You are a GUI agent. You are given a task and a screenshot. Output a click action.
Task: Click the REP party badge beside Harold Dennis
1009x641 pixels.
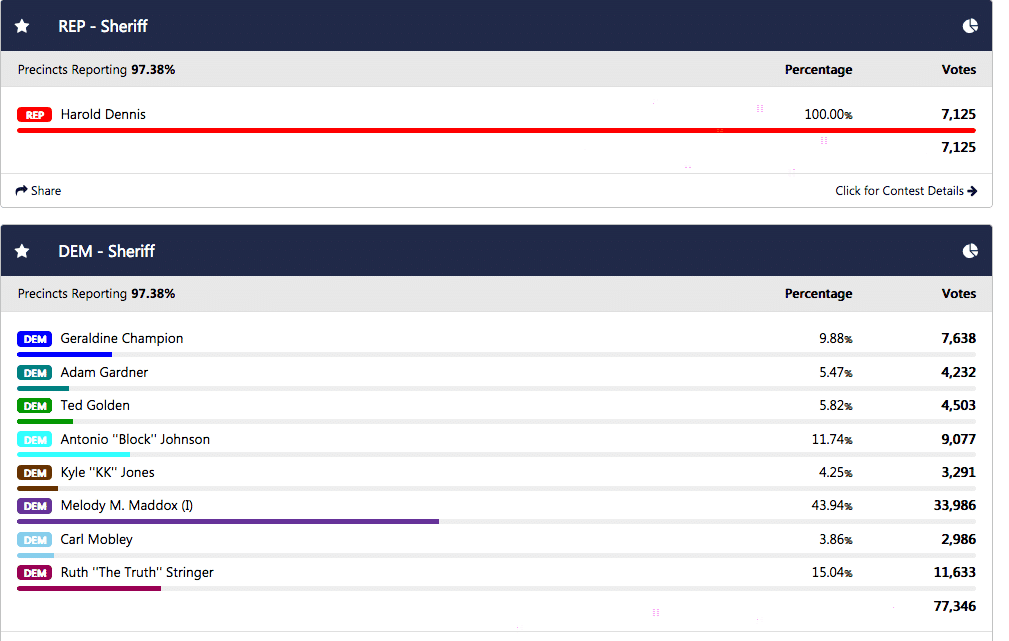tap(34, 115)
